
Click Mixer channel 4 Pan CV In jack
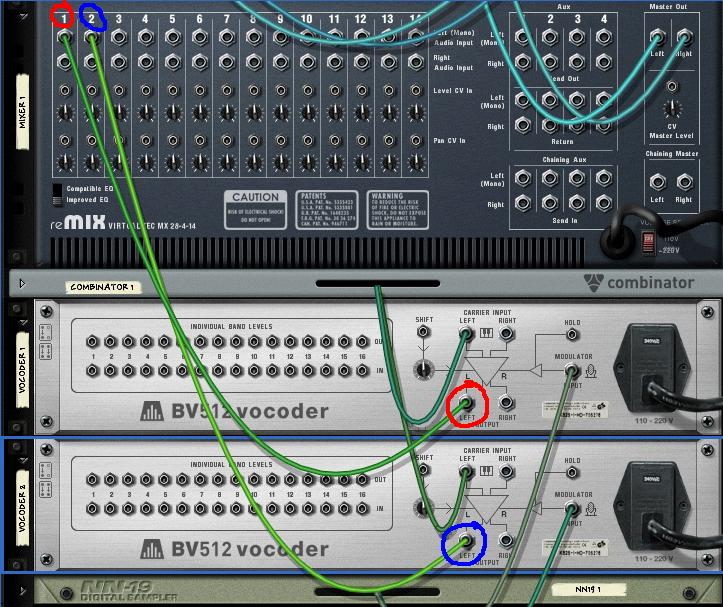coord(146,140)
